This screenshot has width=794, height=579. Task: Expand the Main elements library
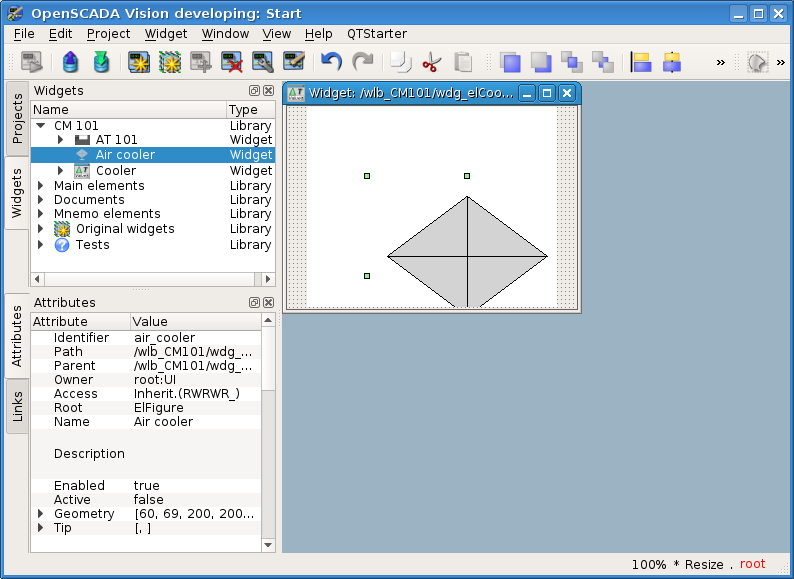click(x=41, y=186)
